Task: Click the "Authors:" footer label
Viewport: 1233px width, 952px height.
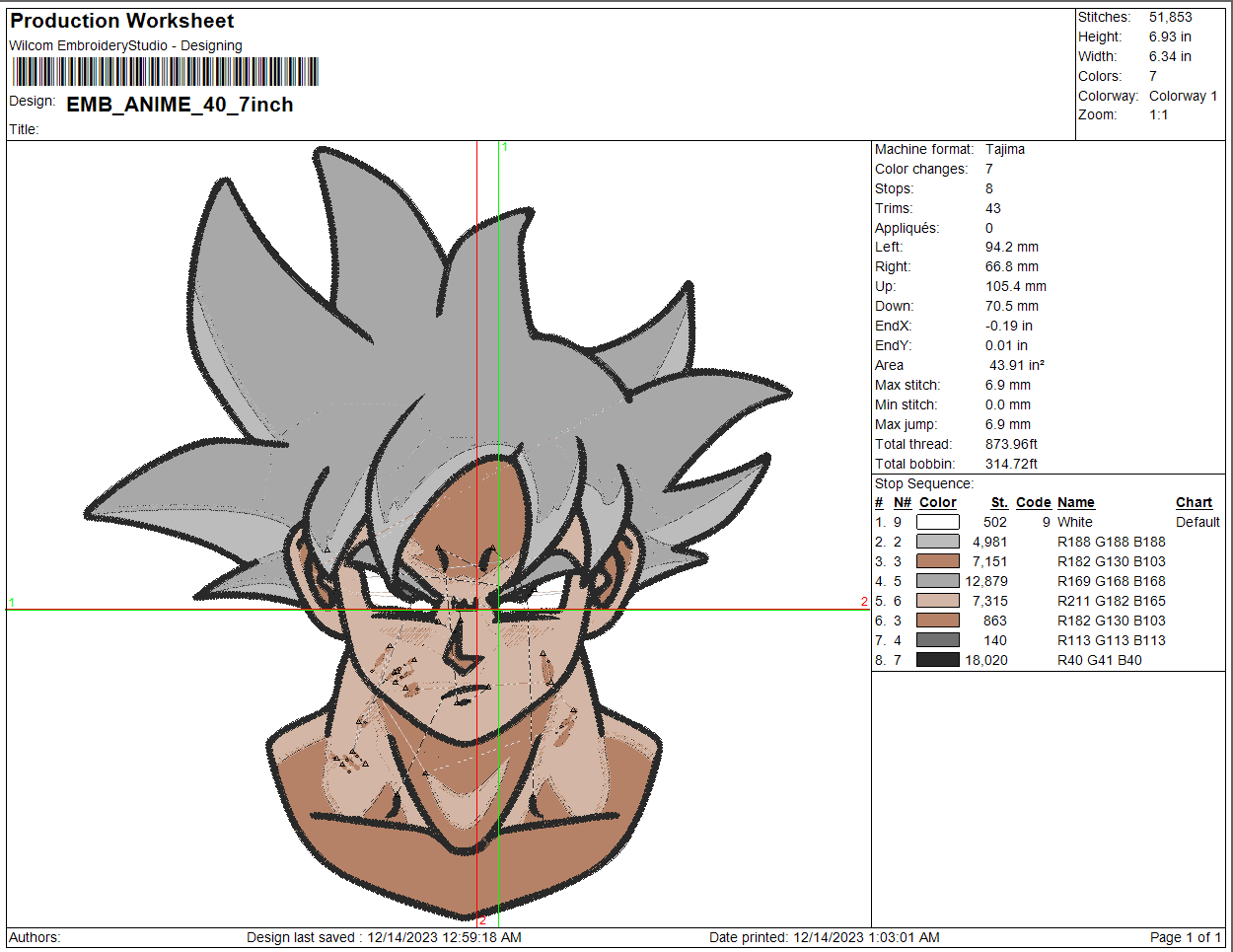Action: tap(35, 937)
